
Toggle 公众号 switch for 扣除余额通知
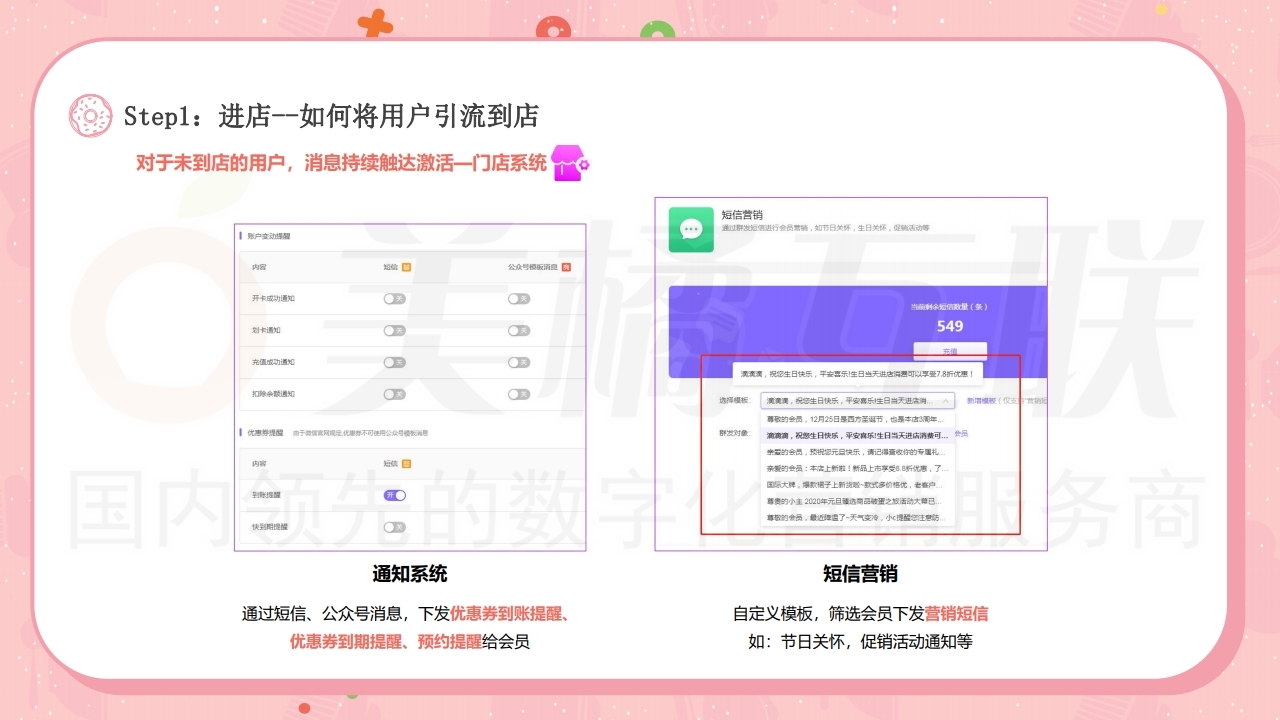pyautogui.click(x=518, y=394)
